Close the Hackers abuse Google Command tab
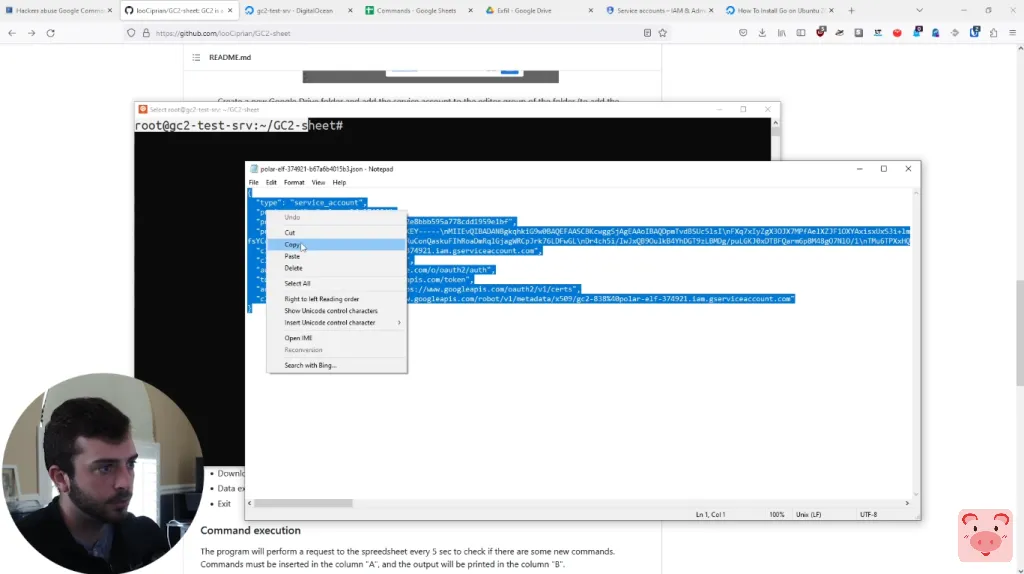Image resolution: width=1024 pixels, height=574 pixels. click(x=110, y=10)
